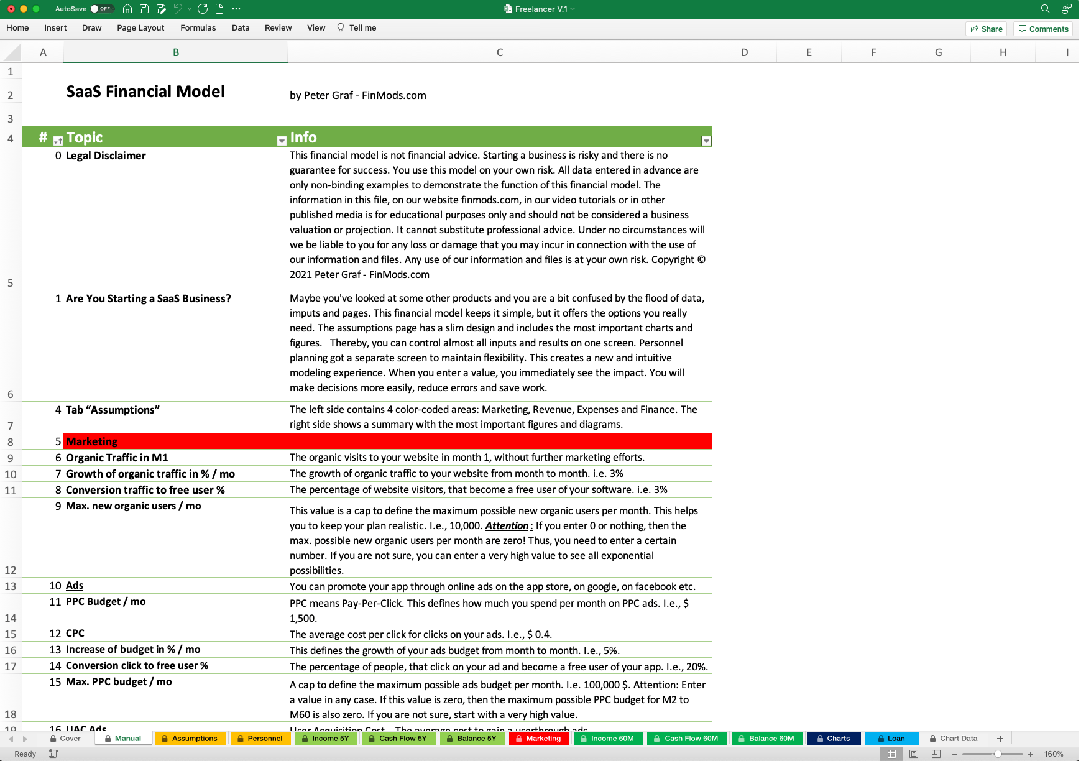Open the Topic column filter dropdown

click(281, 140)
